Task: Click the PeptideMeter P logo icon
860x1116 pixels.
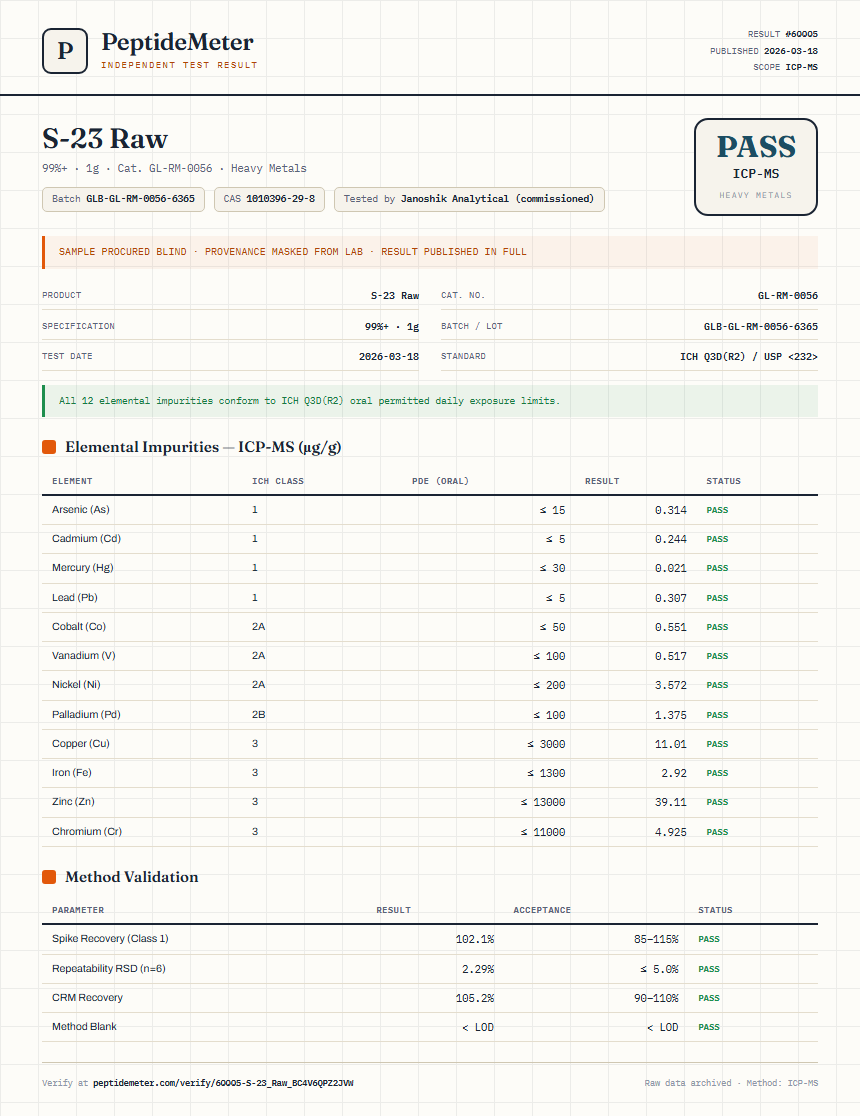Action: click(65, 51)
